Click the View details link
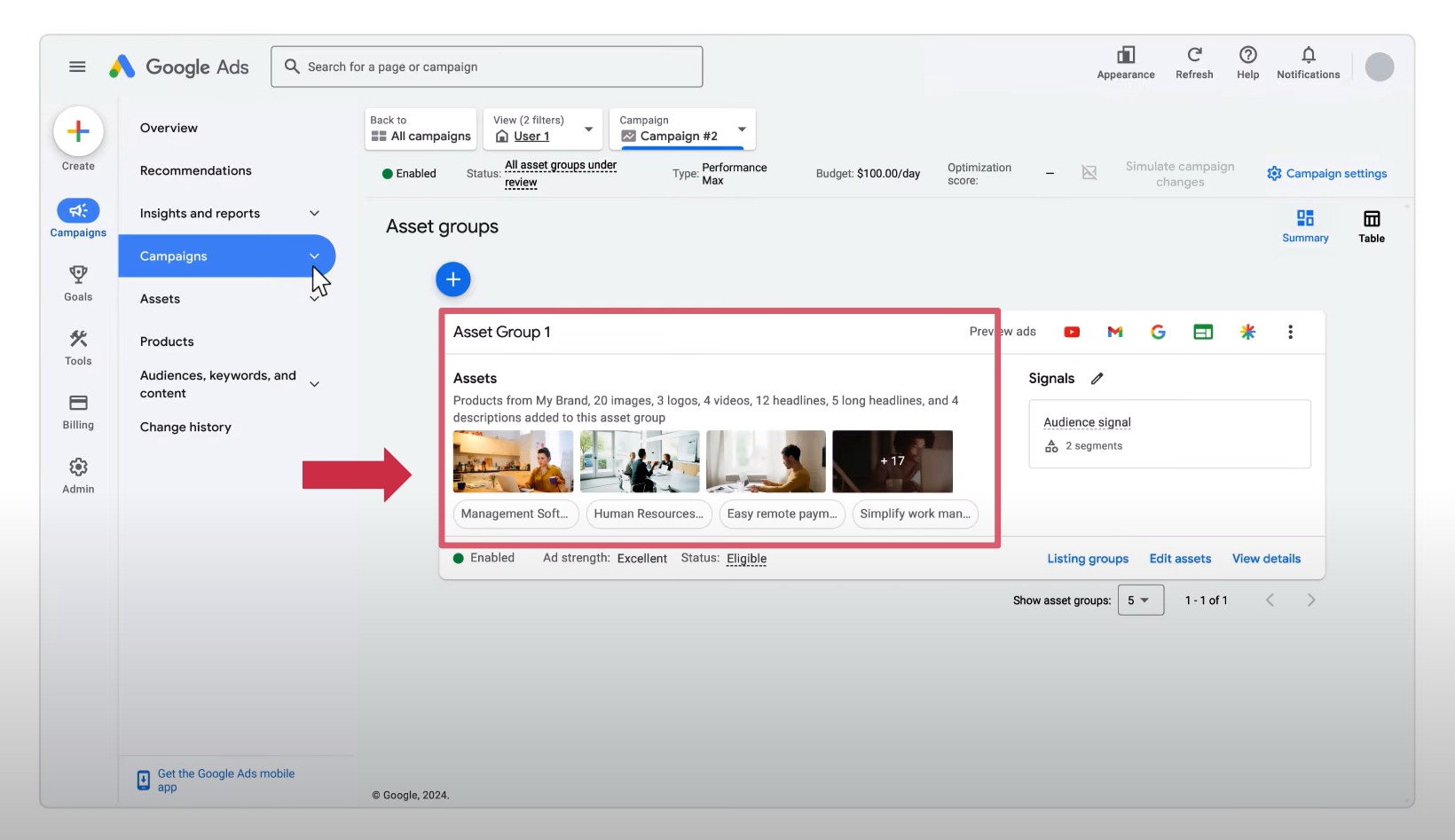Screen dimensions: 1455x840 (x=1266, y=559)
